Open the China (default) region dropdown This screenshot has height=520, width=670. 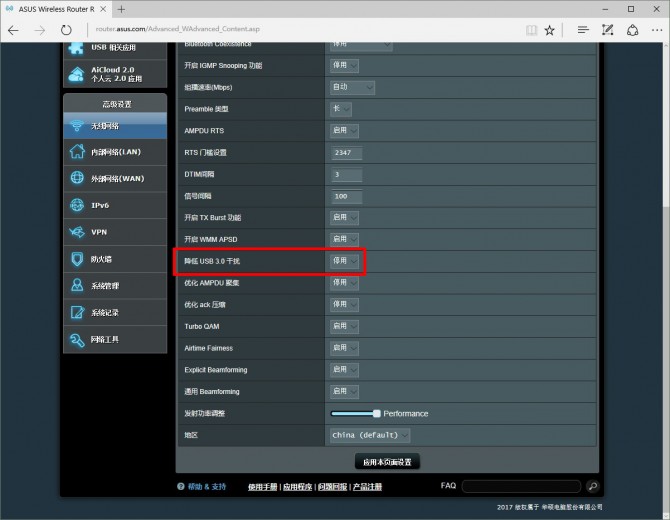(x=370, y=435)
